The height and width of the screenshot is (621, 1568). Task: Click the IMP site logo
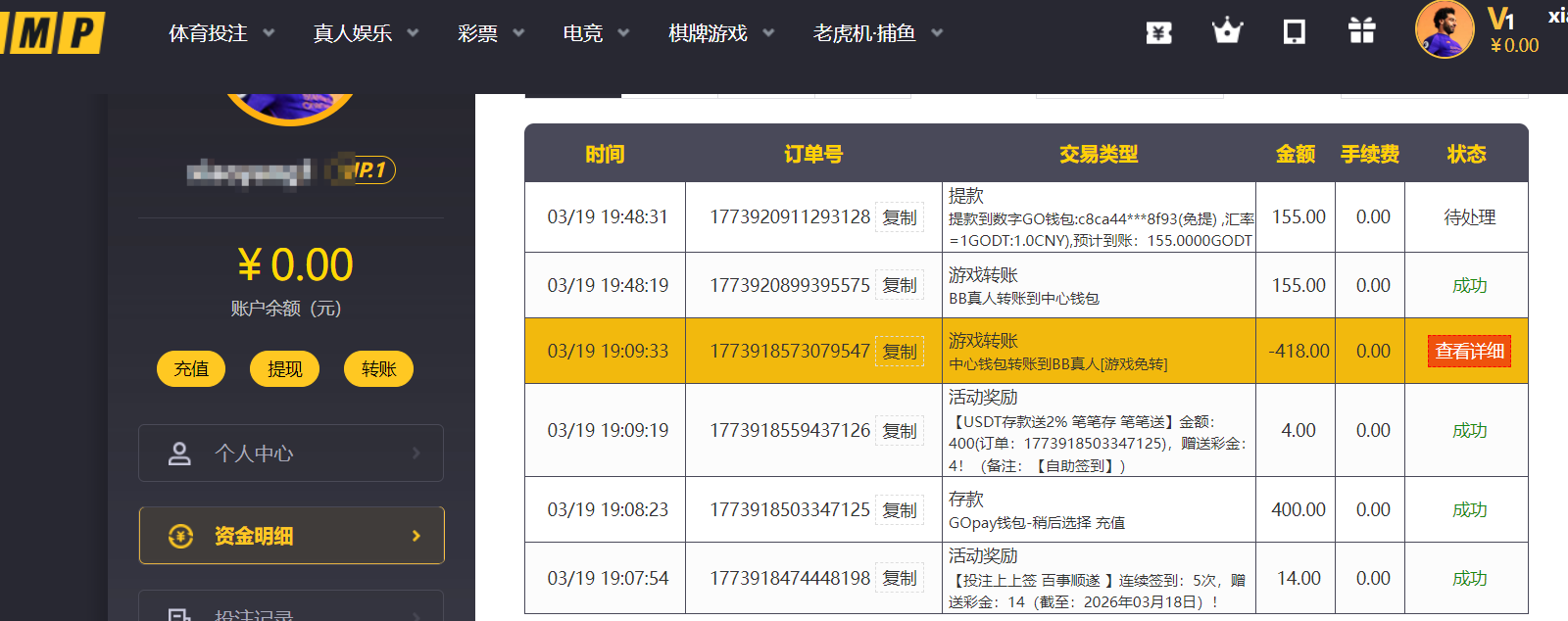click(52, 33)
